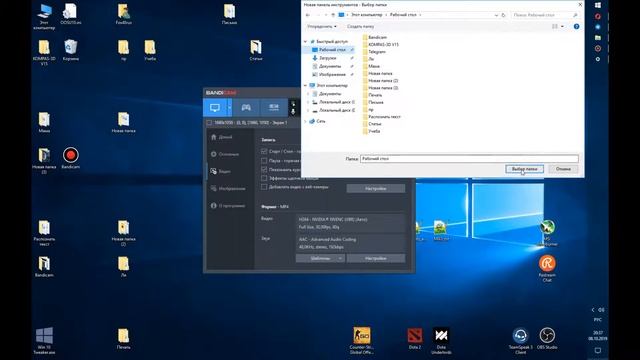Image resolution: width=640 pixels, height=360 pixels.
Task: Click the up-one-level arrow in folder dialog
Action: [333, 15]
